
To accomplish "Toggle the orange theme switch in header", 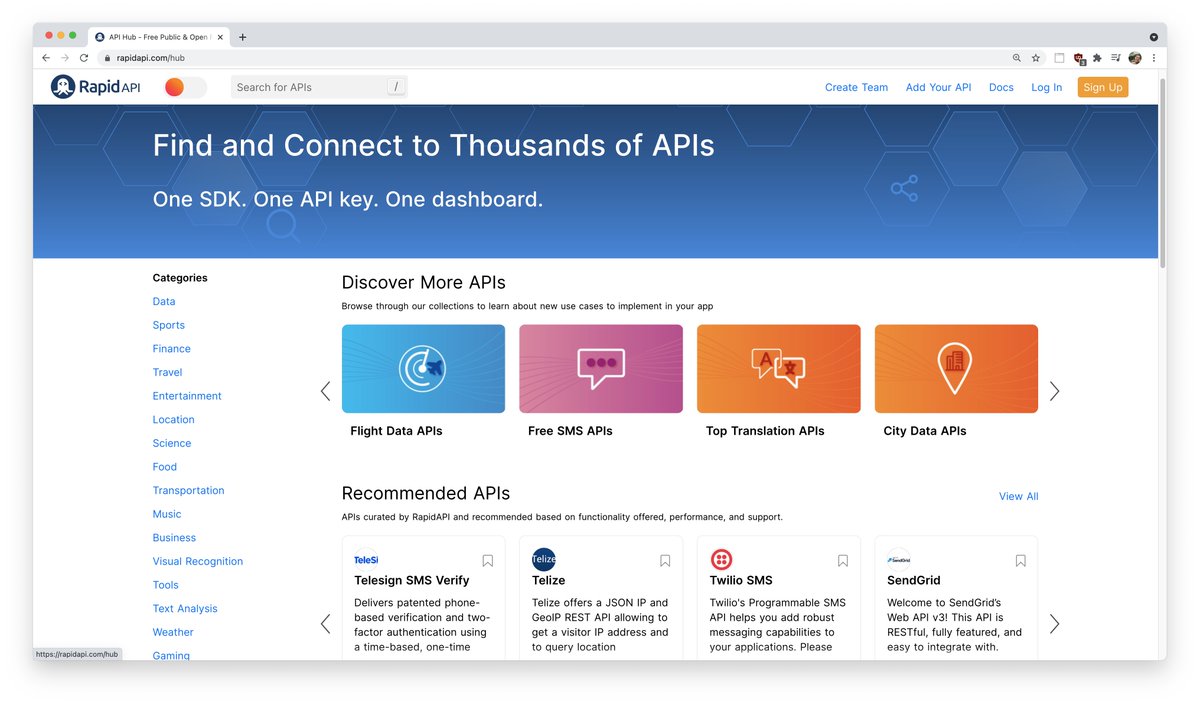I will [185, 87].
